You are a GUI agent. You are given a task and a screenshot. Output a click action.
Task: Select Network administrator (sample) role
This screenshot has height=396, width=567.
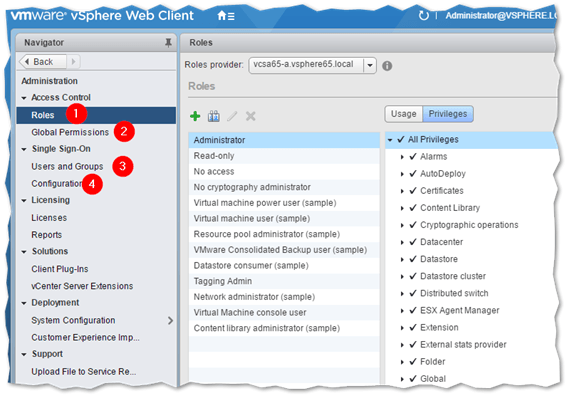tap(284, 297)
